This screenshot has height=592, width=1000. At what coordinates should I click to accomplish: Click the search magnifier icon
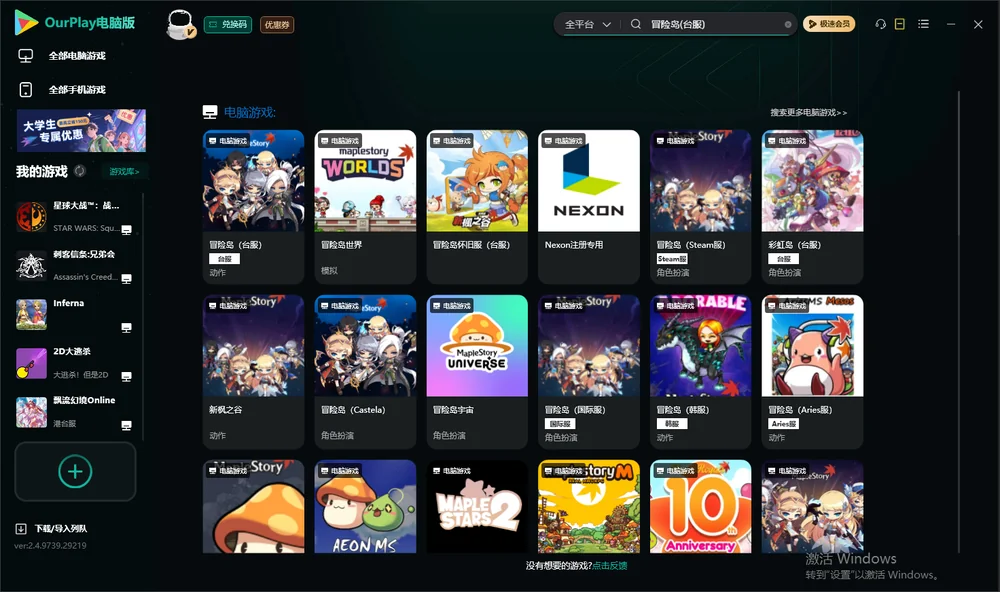pyautogui.click(x=636, y=24)
